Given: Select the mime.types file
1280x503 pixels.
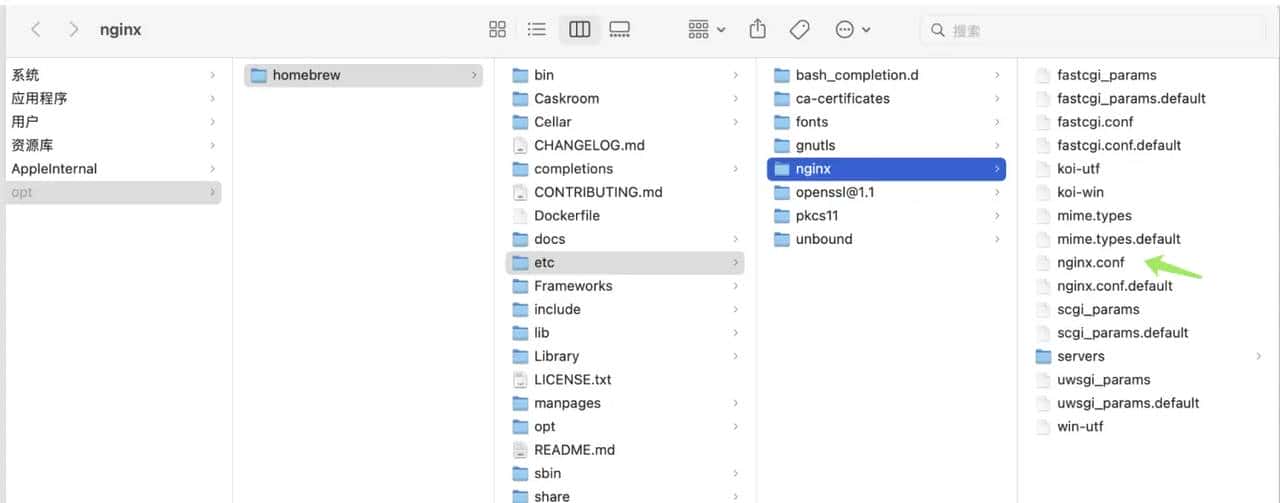Looking at the screenshot, I should 1094,215.
